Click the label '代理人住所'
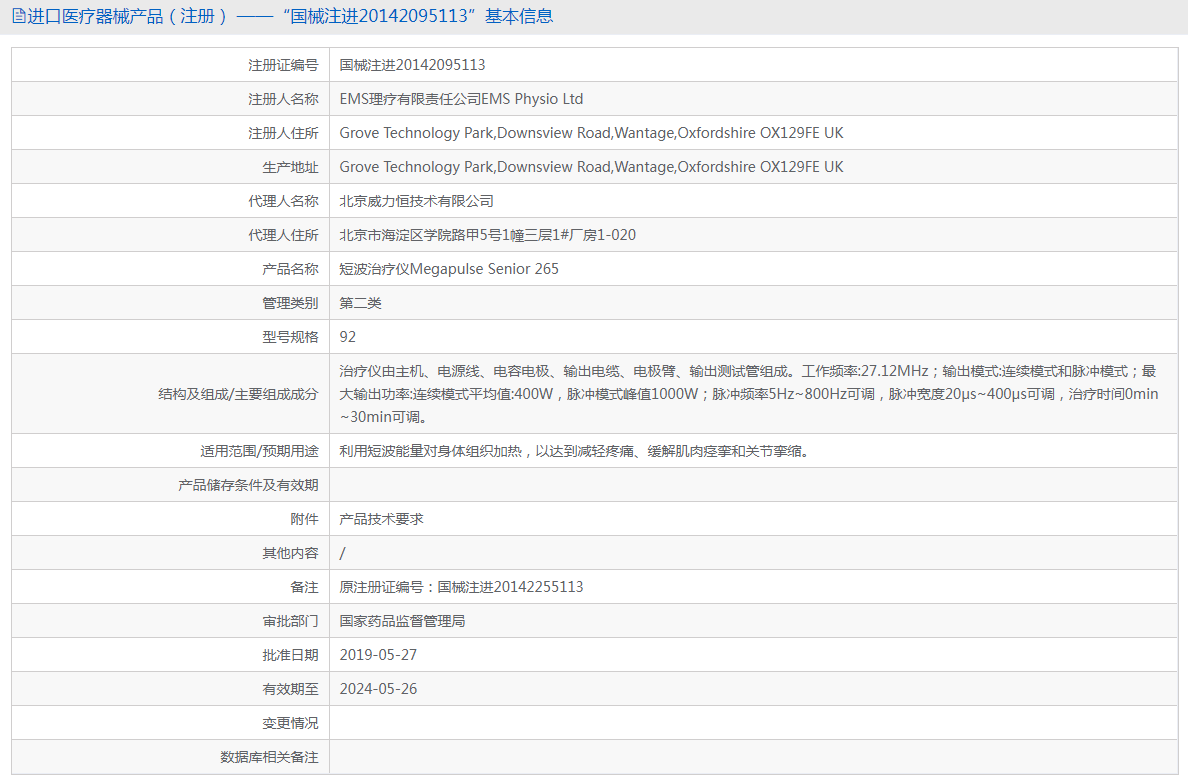 (283, 236)
